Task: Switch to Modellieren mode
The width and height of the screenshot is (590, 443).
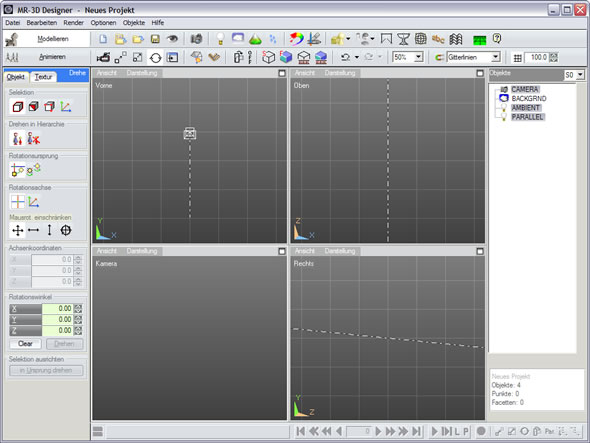Action: point(47,39)
